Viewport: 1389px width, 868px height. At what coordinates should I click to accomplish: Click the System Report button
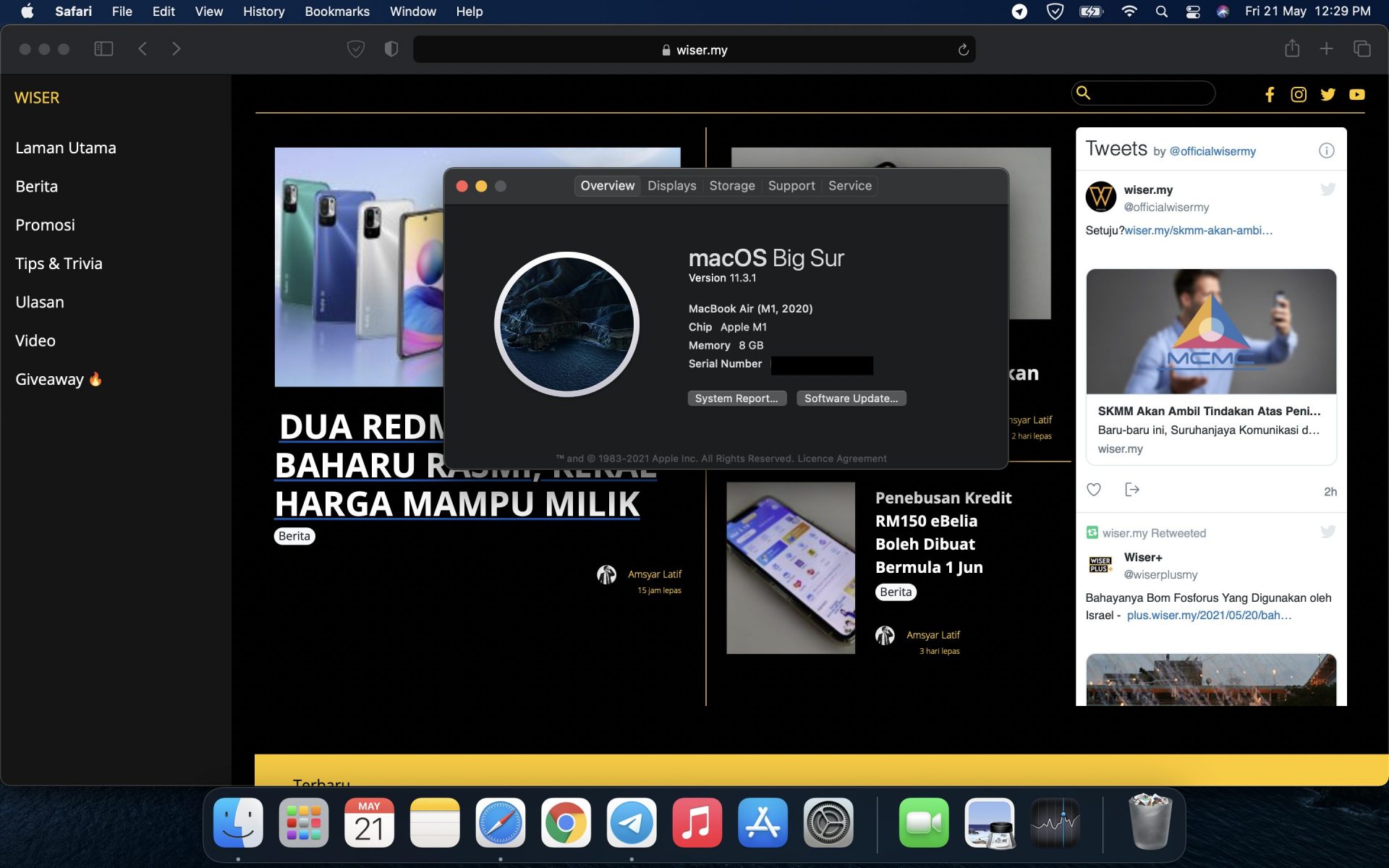pyautogui.click(x=736, y=399)
